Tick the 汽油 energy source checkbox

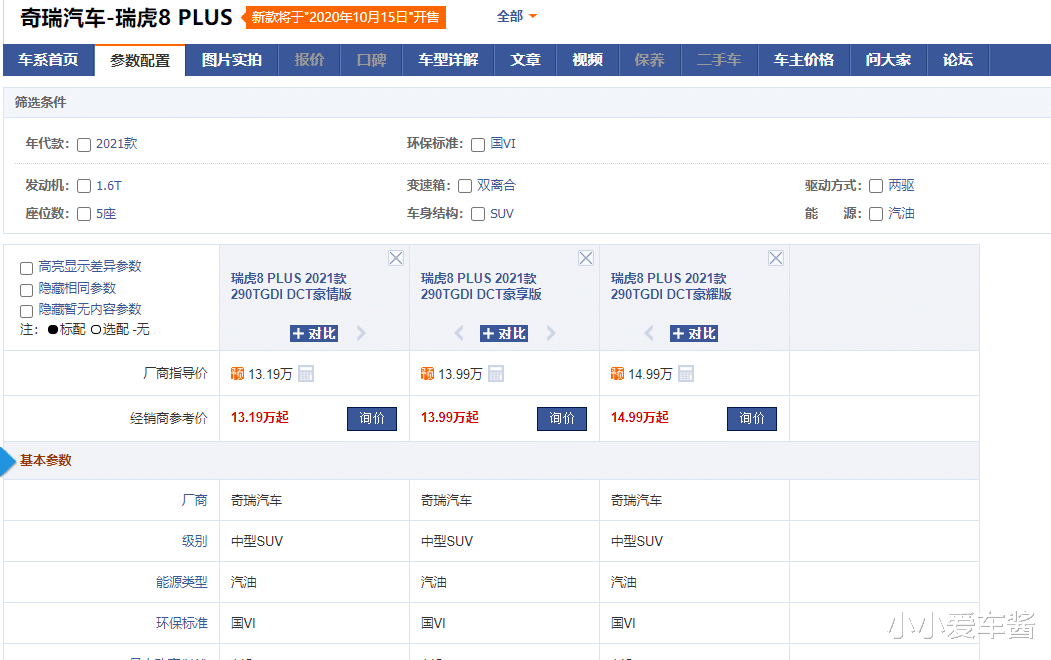875,214
